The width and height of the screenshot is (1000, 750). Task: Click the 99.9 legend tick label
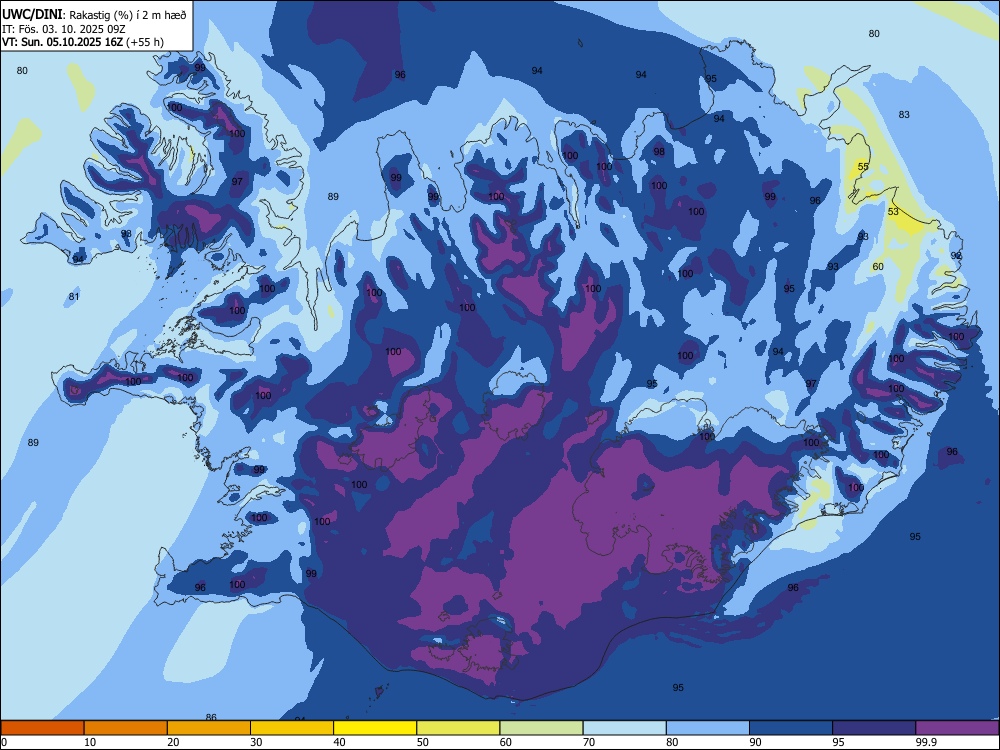tap(925, 742)
